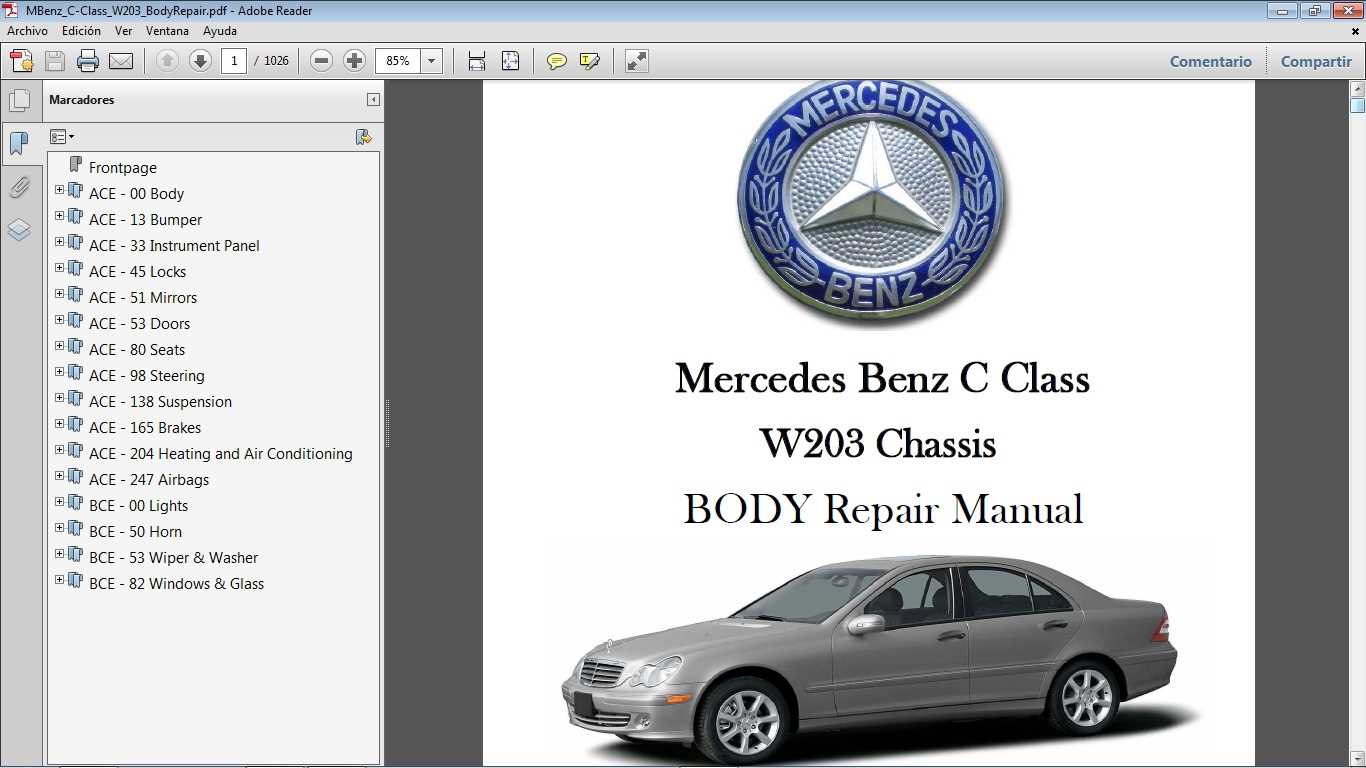The height and width of the screenshot is (768, 1366).
Task: Click the find current bookmark icon
Action: point(364,137)
